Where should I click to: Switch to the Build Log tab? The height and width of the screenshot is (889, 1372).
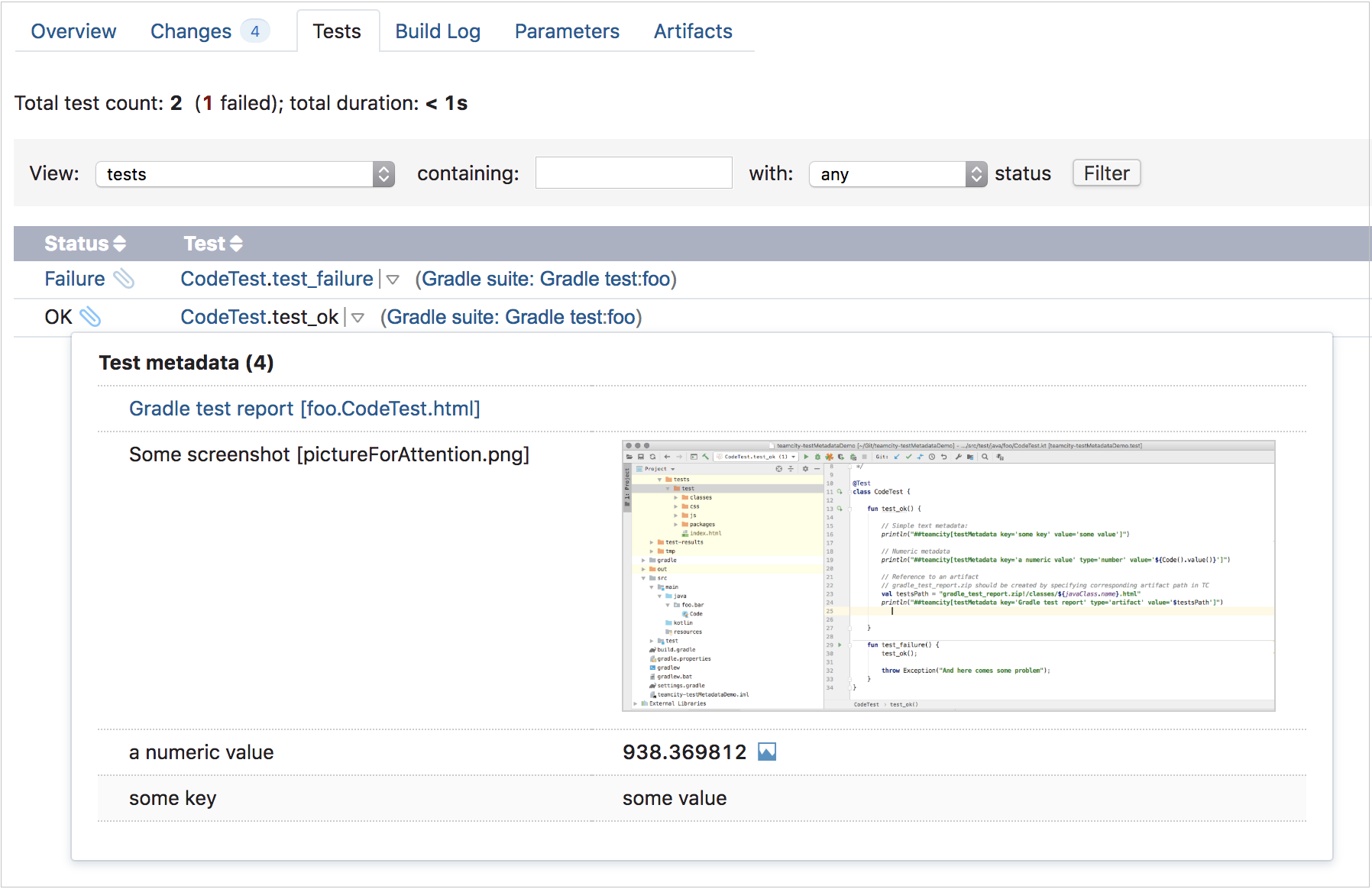438,31
